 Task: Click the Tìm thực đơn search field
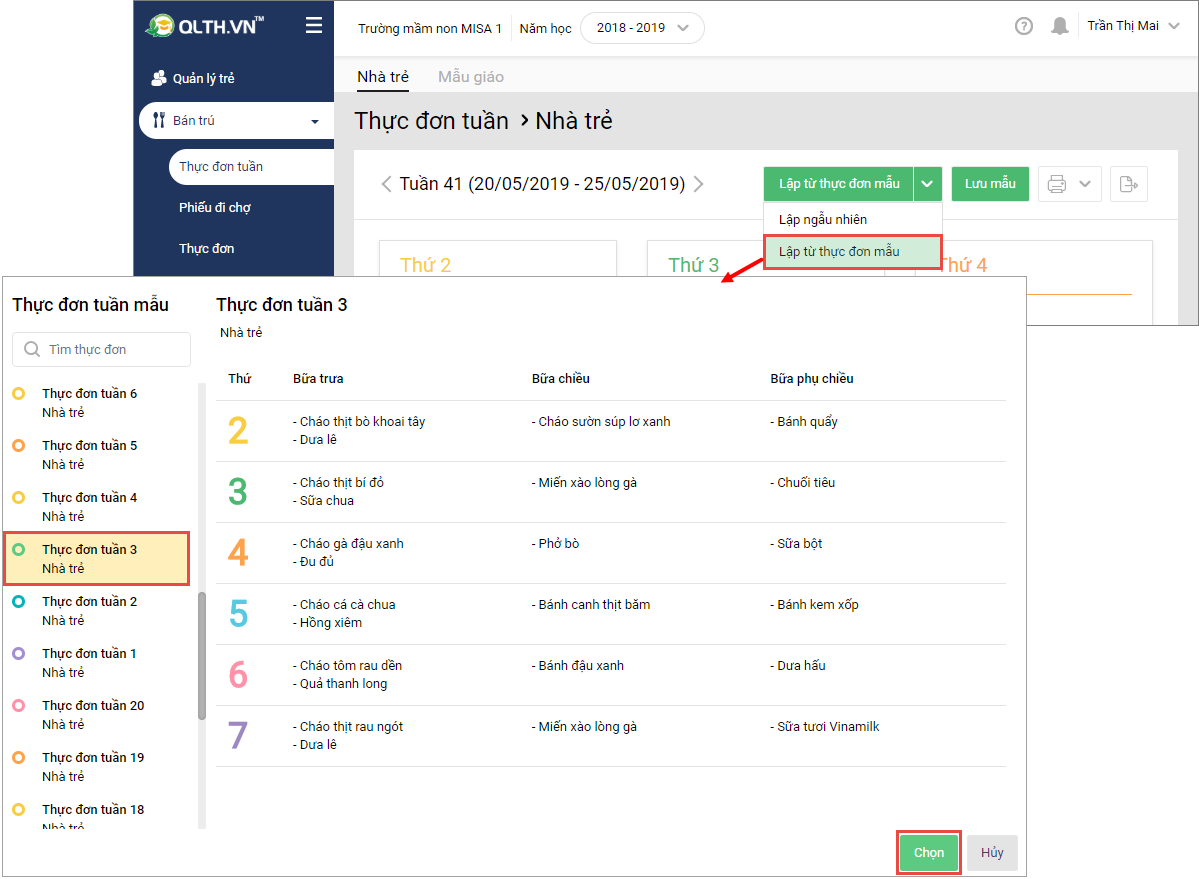pos(102,349)
